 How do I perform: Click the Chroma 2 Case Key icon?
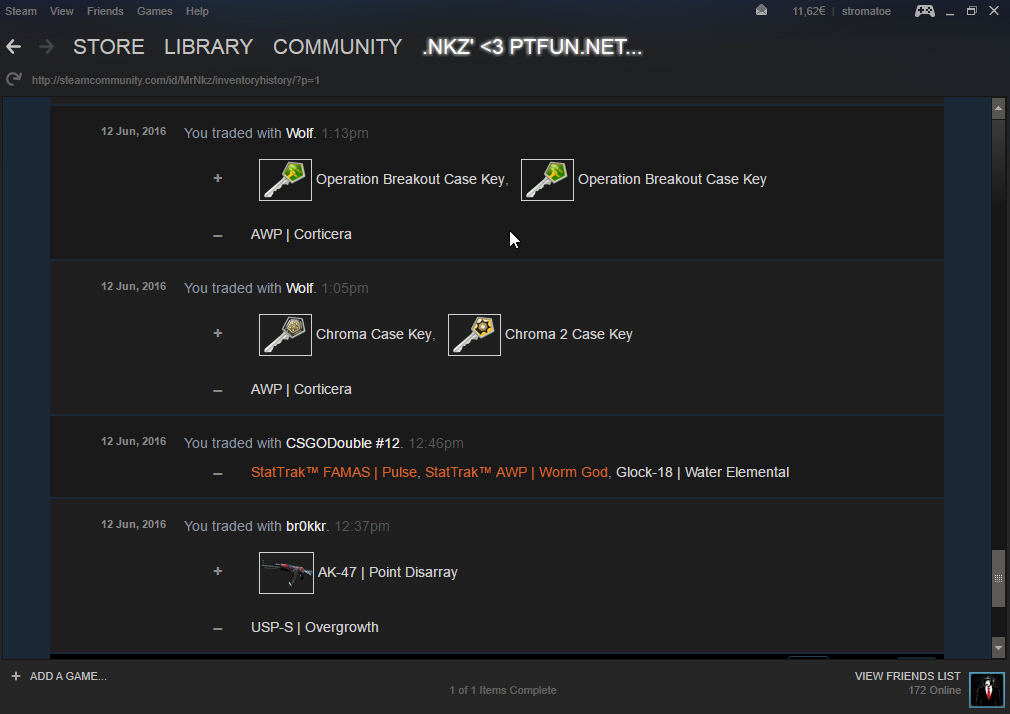coord(474,335)
